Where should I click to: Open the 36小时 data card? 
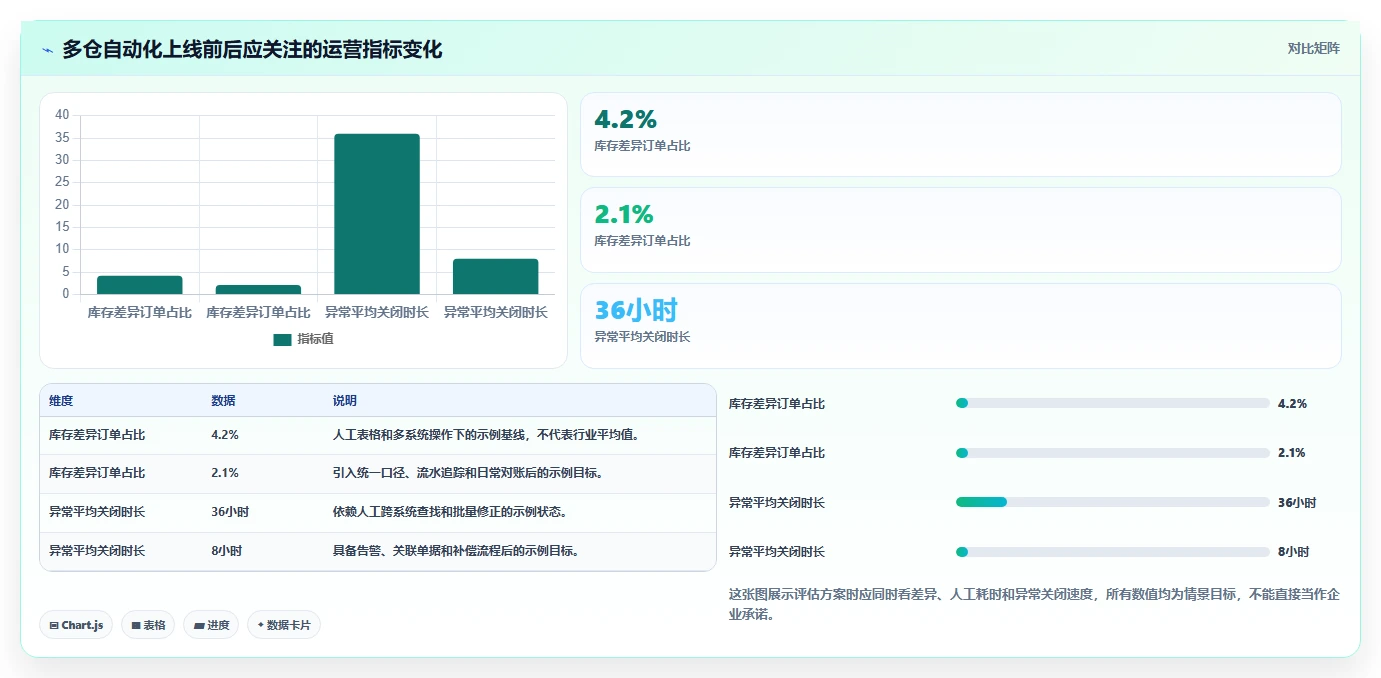[x=960, y=326]
